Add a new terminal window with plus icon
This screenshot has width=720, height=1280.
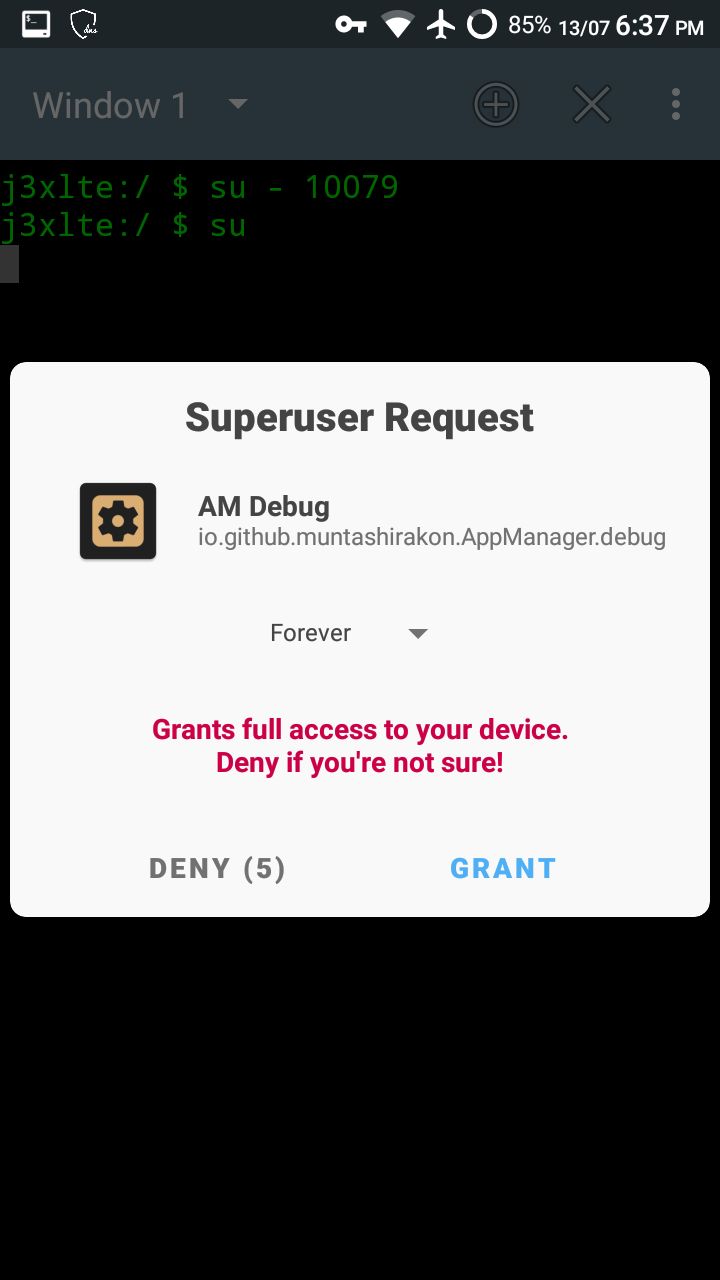point(496,104)
